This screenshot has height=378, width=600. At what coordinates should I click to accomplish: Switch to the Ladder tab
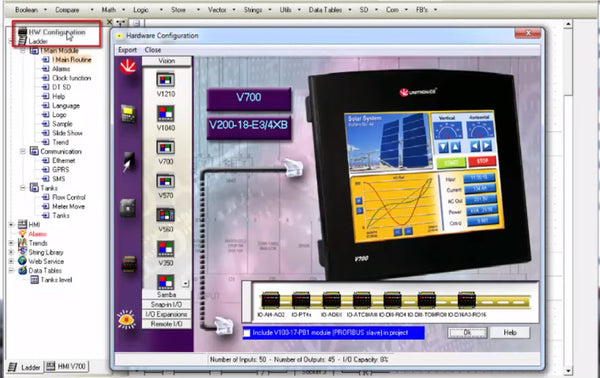[24, 367]
